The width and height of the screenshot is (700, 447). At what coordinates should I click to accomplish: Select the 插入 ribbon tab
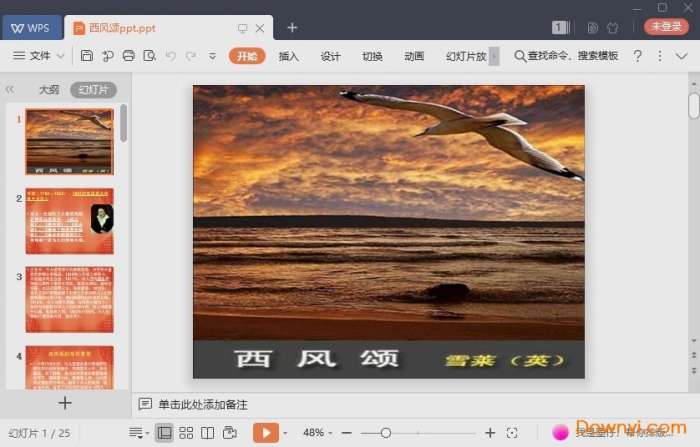[x=288, y=56]
